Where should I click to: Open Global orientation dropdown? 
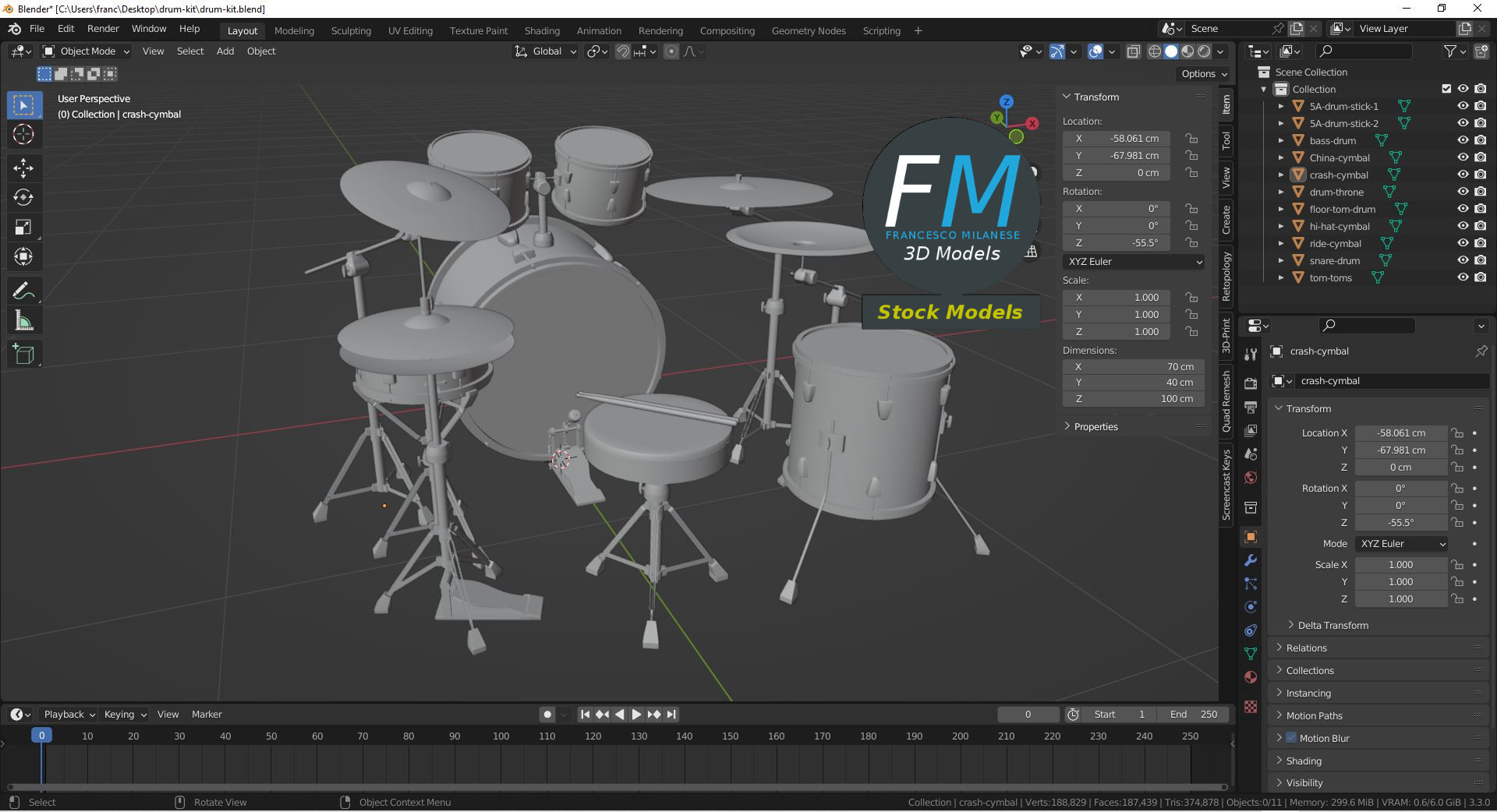[x=545, y=51]
